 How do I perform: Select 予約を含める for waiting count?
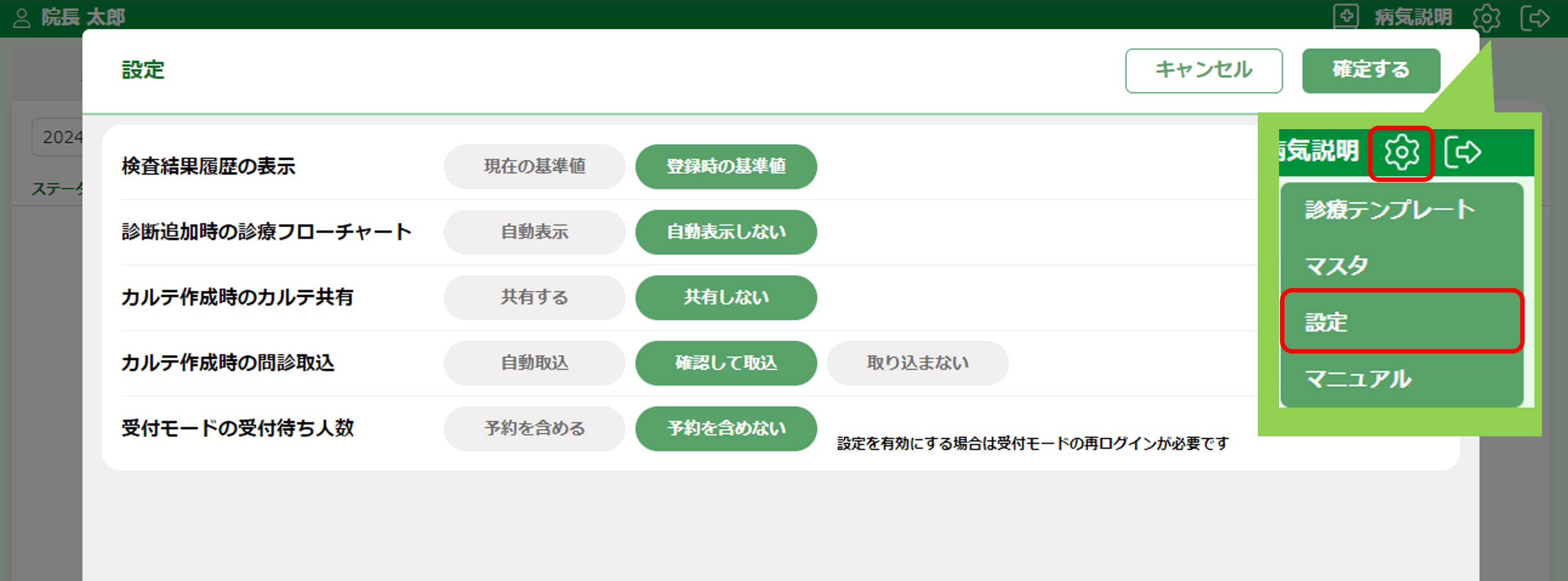click(534, 429)
